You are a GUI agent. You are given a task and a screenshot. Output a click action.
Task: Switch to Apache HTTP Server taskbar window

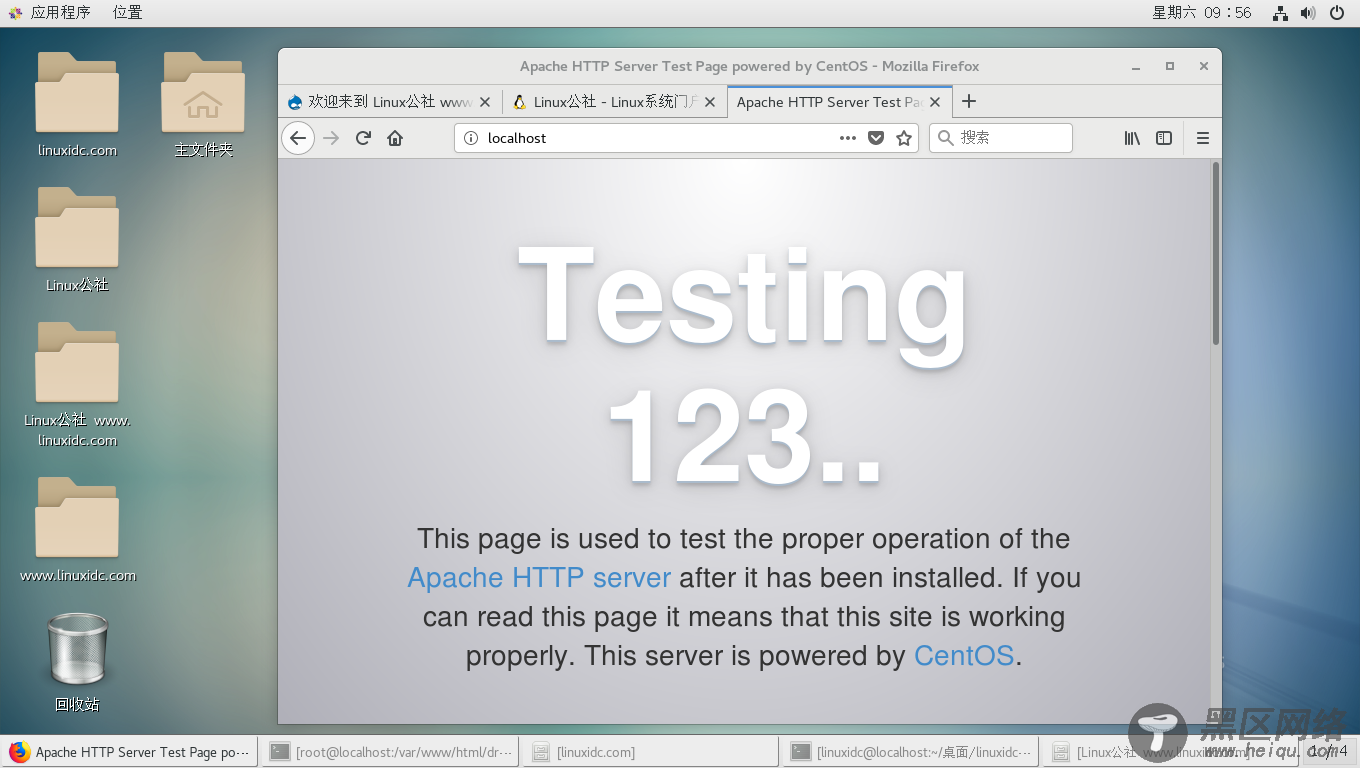(x=130, y=752)
